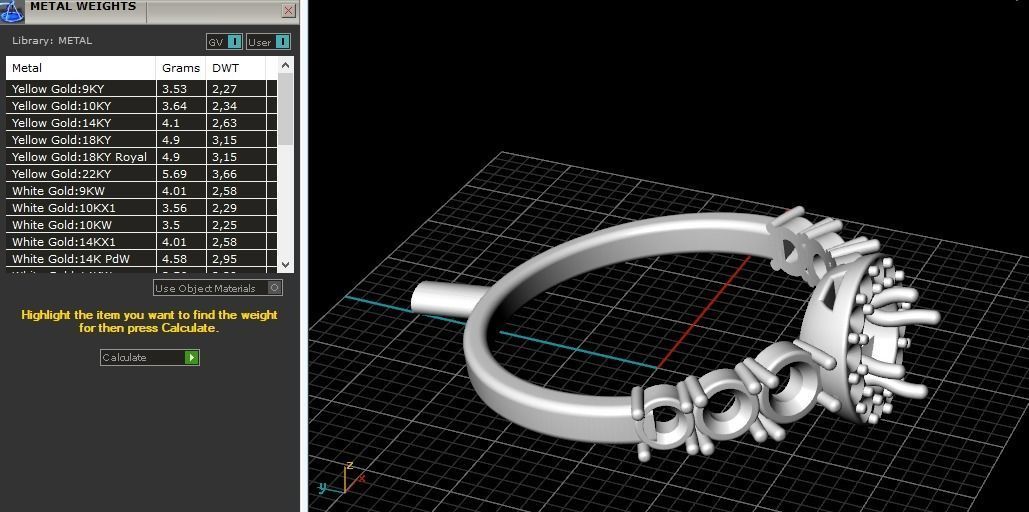Select the Yellow Gold:14KY row
The image size is (1029, 512).
(x=141, y=123)
